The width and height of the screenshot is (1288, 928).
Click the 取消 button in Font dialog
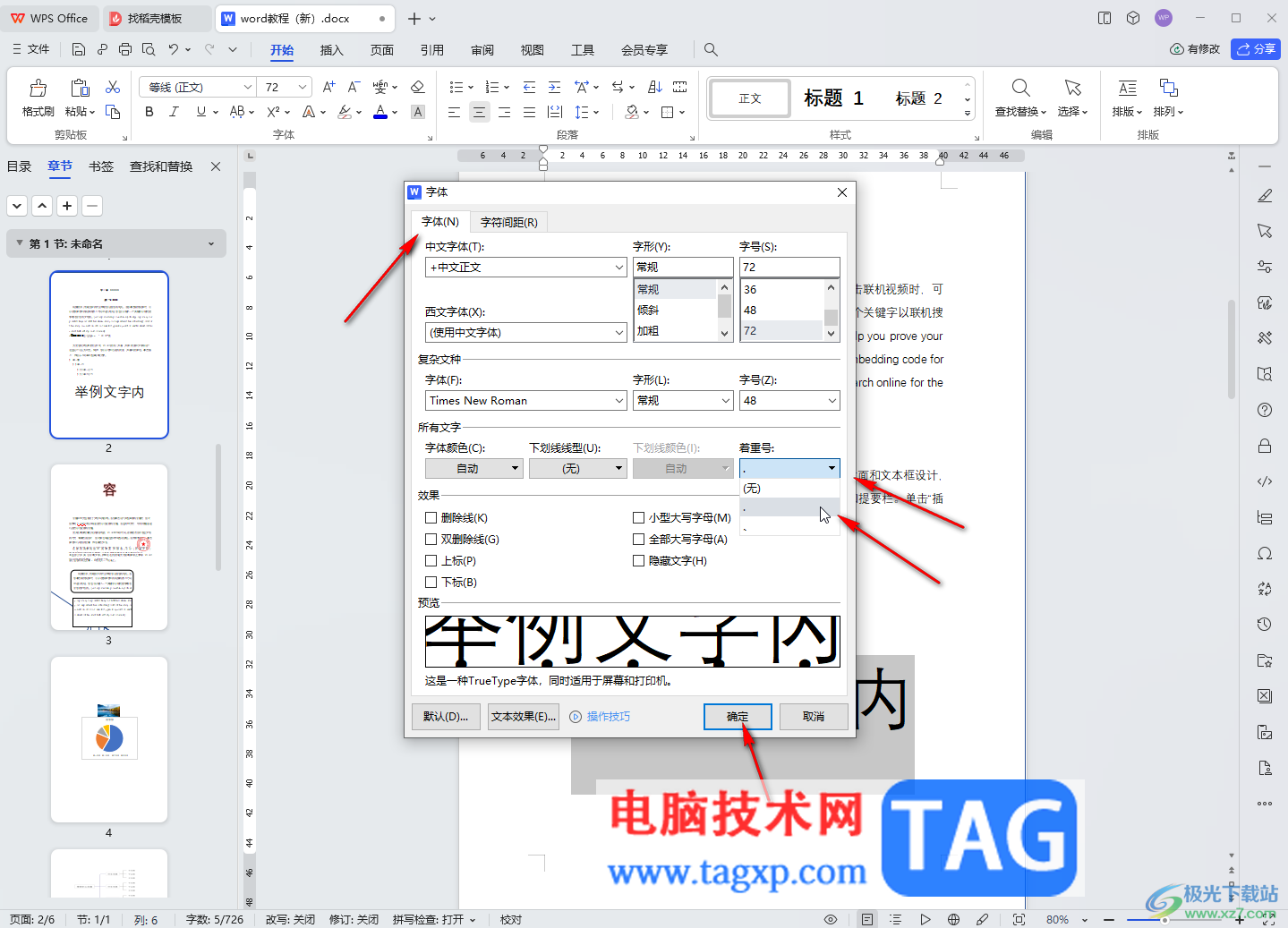coord(814,717)
